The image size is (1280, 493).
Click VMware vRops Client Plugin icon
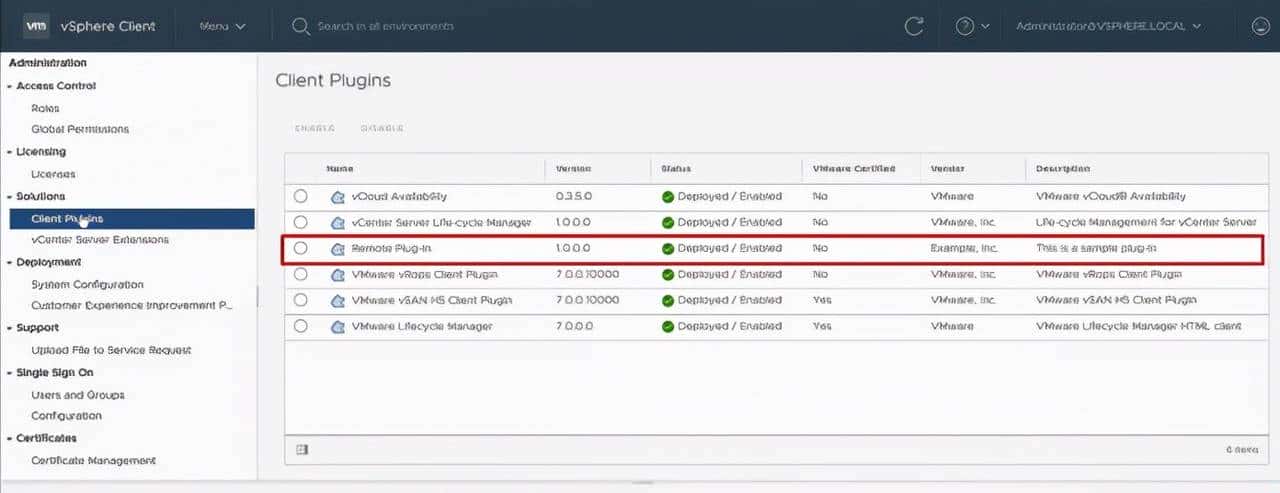click(x=338, y=274)
